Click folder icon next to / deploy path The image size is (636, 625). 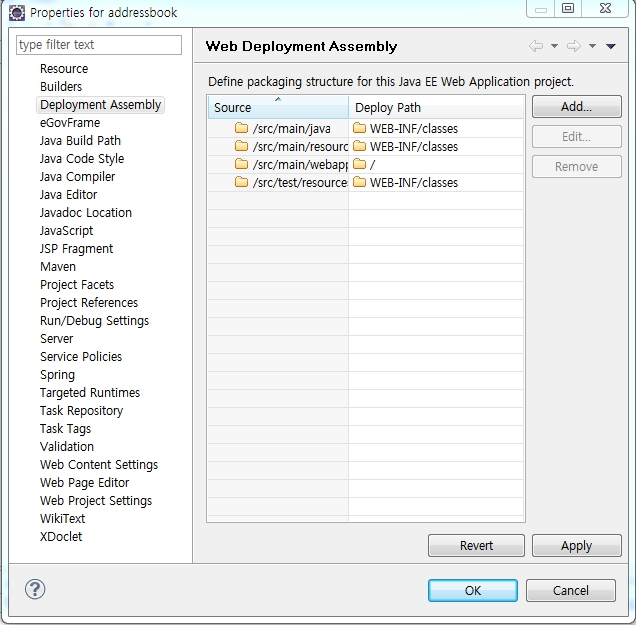click(x=359, y=164)
